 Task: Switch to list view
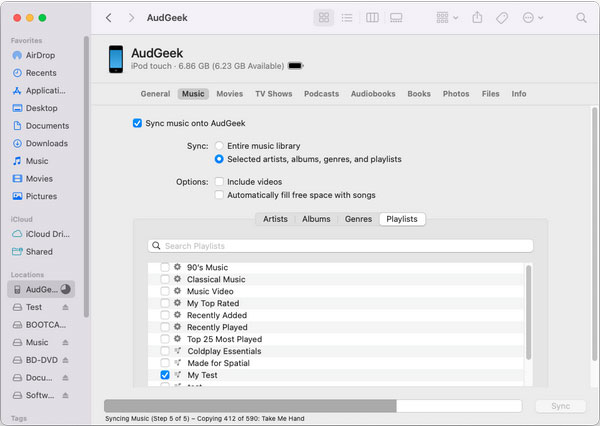347,18
